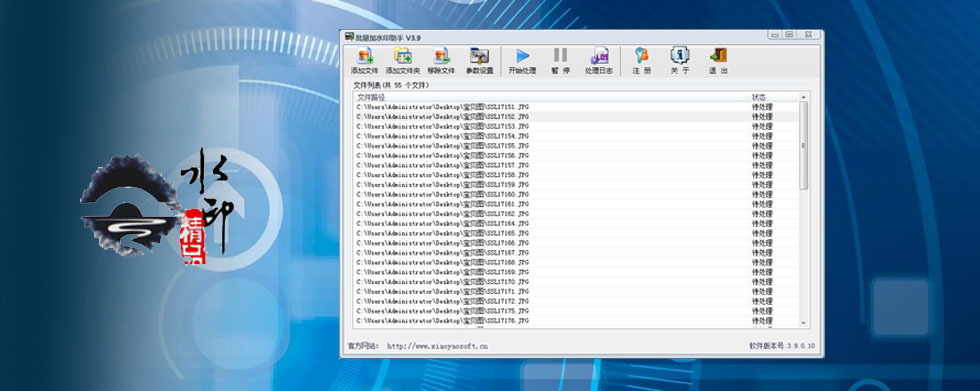Image resolution: width=980 pixels, height=391 pixels.
Task: Select the SSL17157.JPG file row
Action: click(576, 165)
